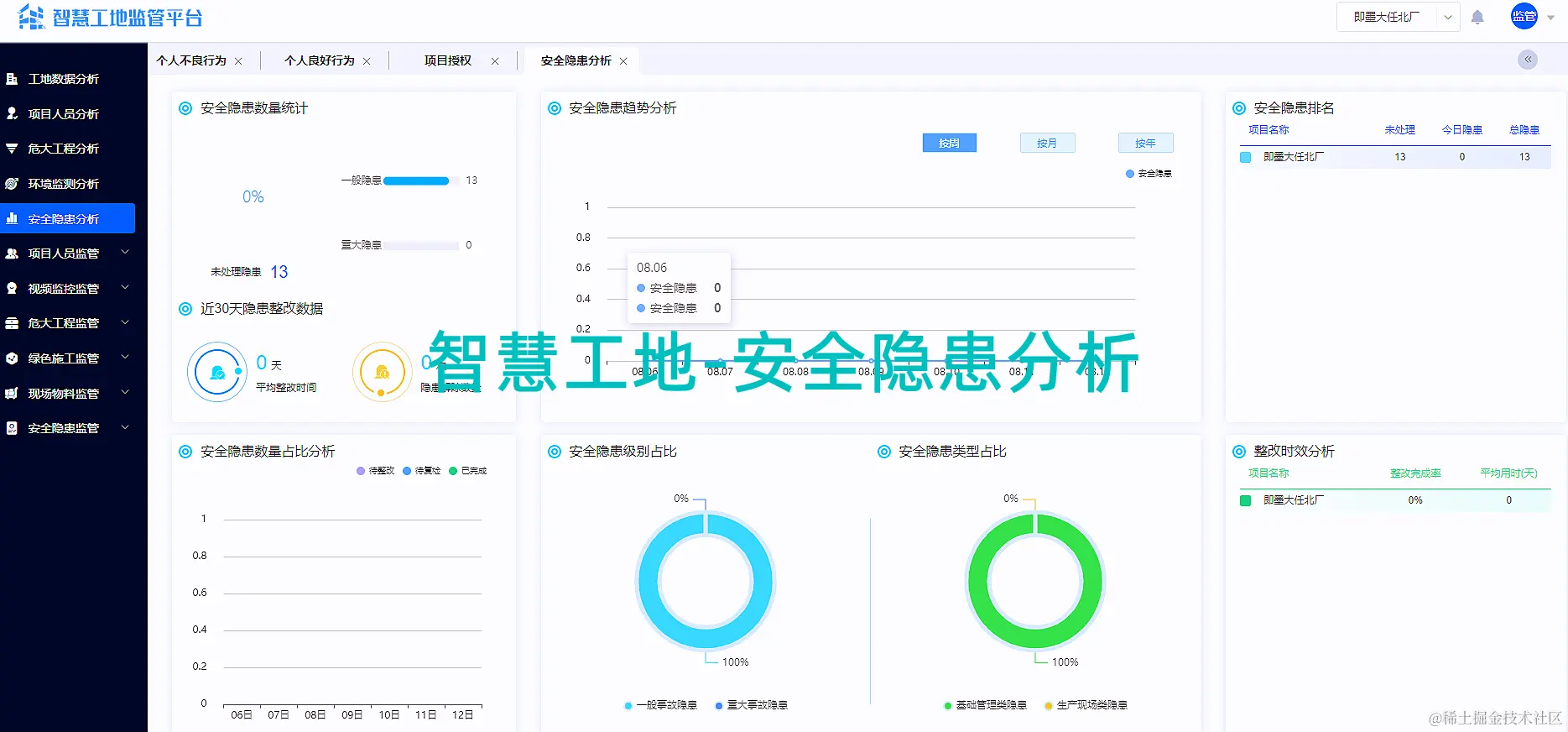This screenshot has width=1568, height=732.
Task: Toggle 一般事故隐患 legend item
Action: [x=660, y=705]
